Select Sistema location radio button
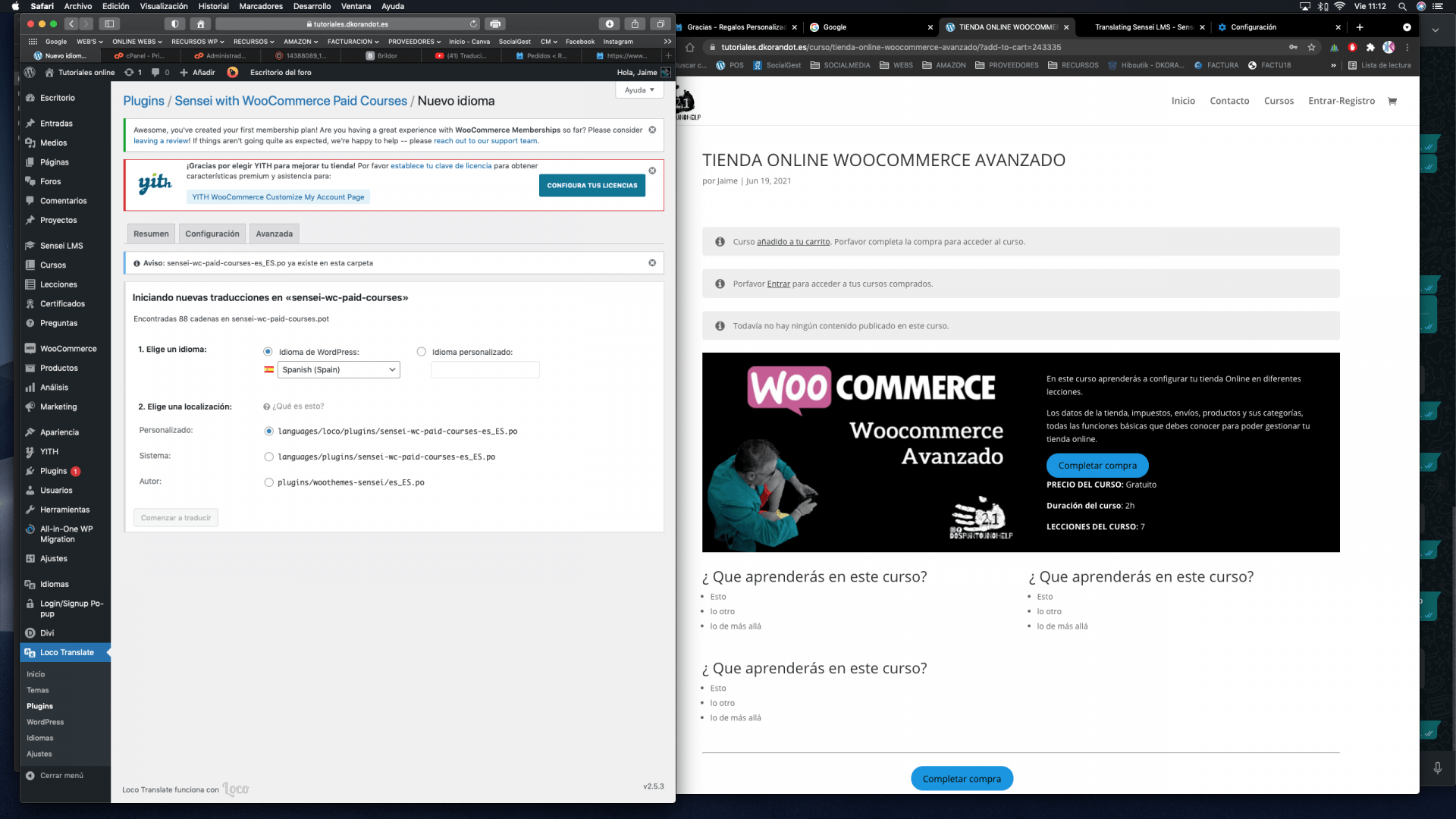The width and height of the screenshot is (1456, 819). click(x=268, y=457)
